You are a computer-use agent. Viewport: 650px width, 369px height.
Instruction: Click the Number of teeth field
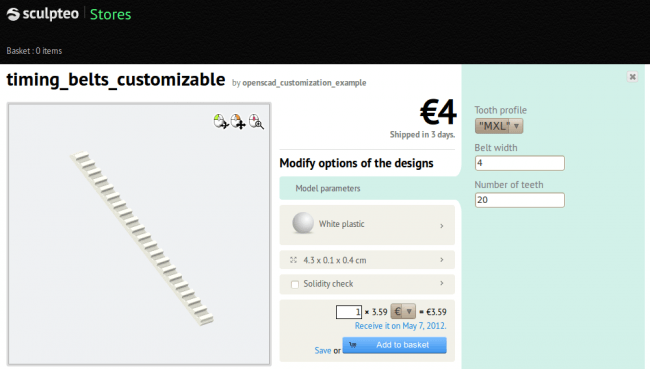pyautogui.click(x=519, y=200)
